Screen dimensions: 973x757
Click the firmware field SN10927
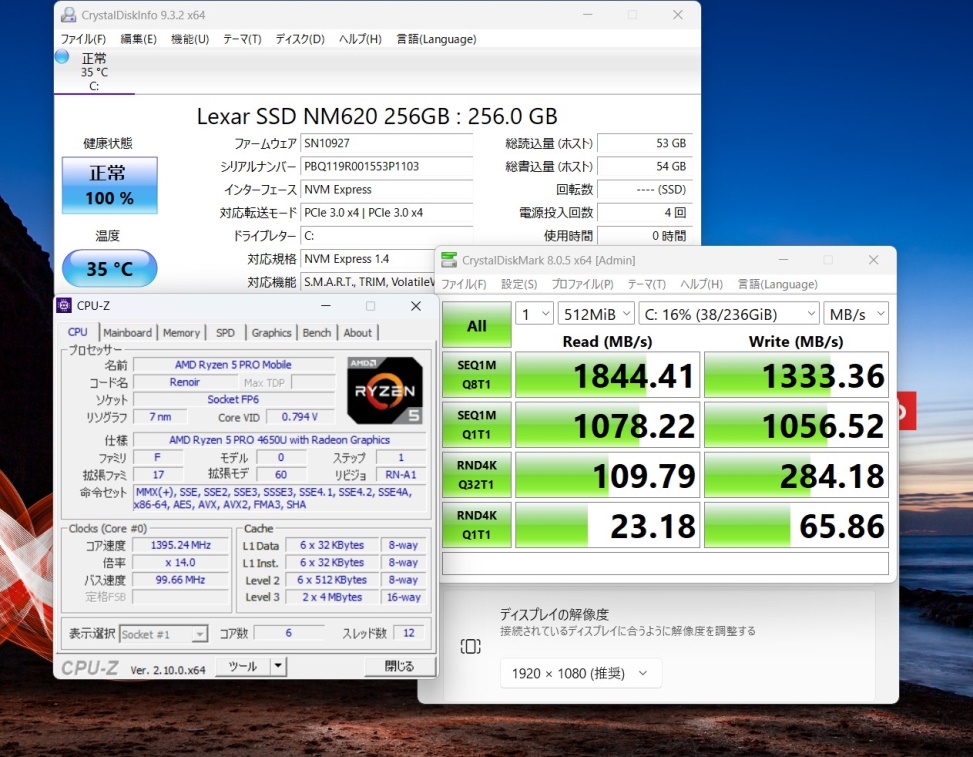tap(386, 143)
